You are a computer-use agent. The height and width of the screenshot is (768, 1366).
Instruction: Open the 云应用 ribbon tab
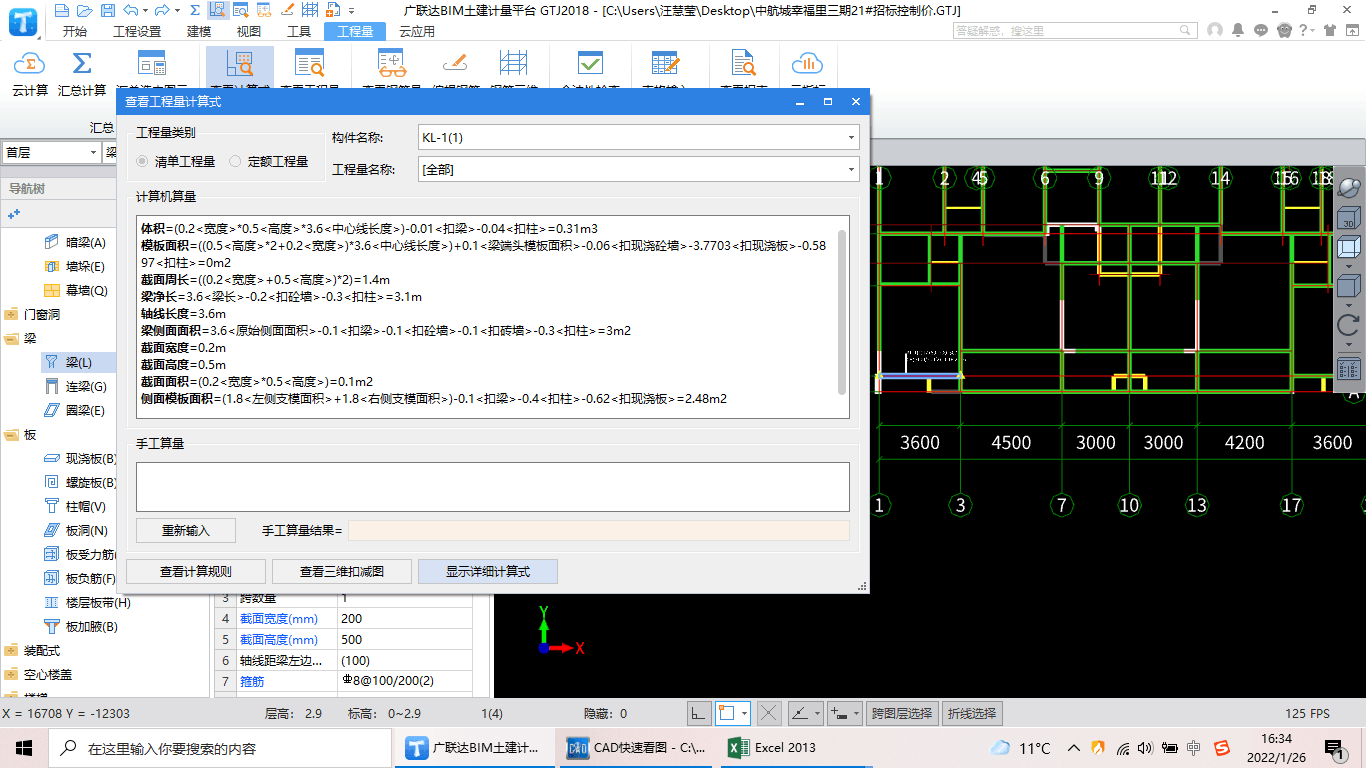click(417, 31)
